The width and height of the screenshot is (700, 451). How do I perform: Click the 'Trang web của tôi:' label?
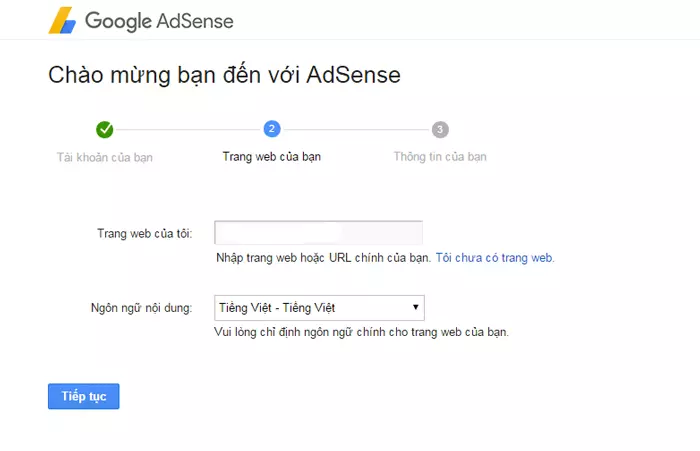pos(145,234)
